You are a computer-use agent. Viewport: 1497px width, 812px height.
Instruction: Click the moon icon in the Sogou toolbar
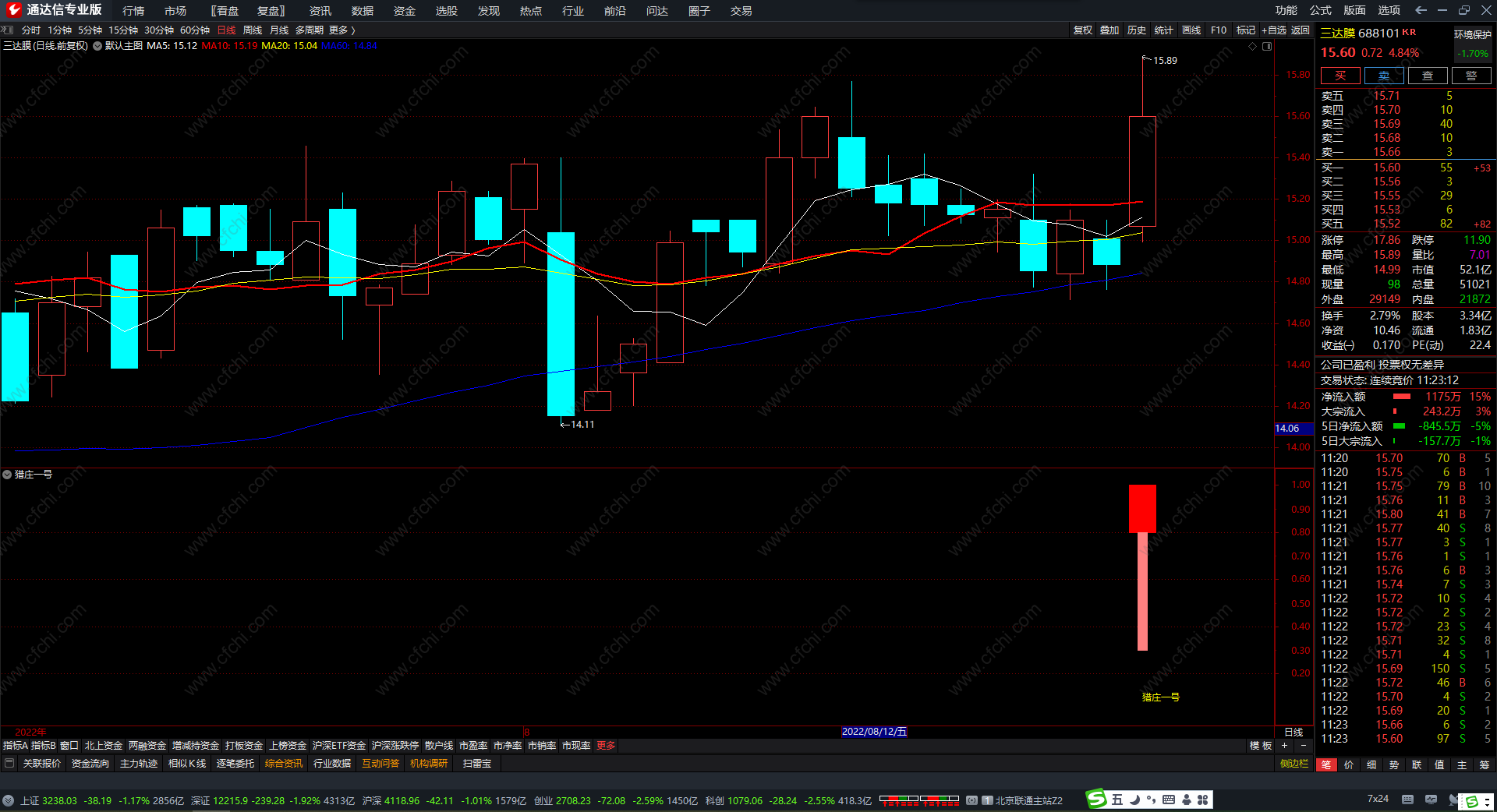1135,800
